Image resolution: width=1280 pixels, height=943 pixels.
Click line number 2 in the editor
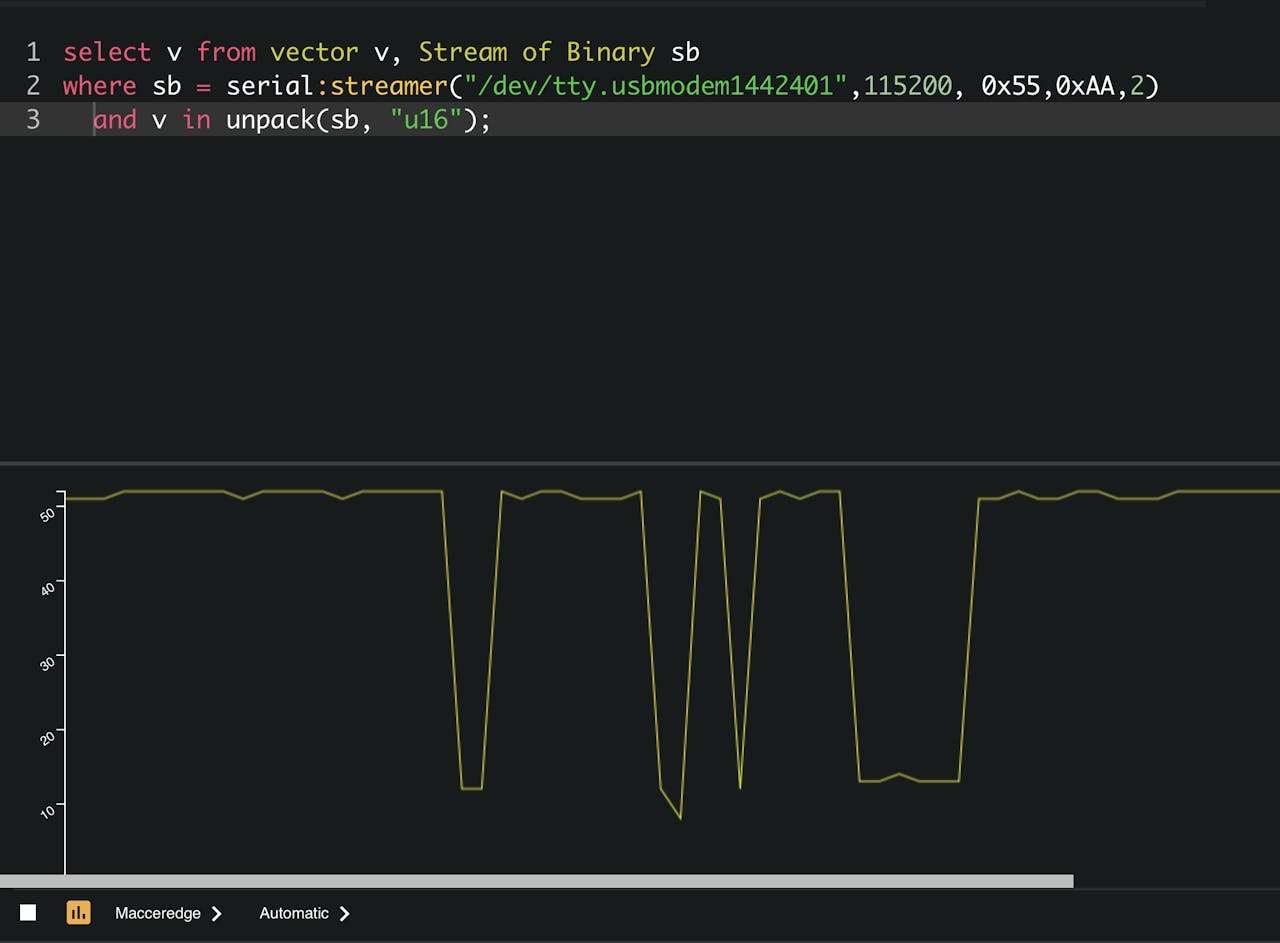tap(33, 86)
